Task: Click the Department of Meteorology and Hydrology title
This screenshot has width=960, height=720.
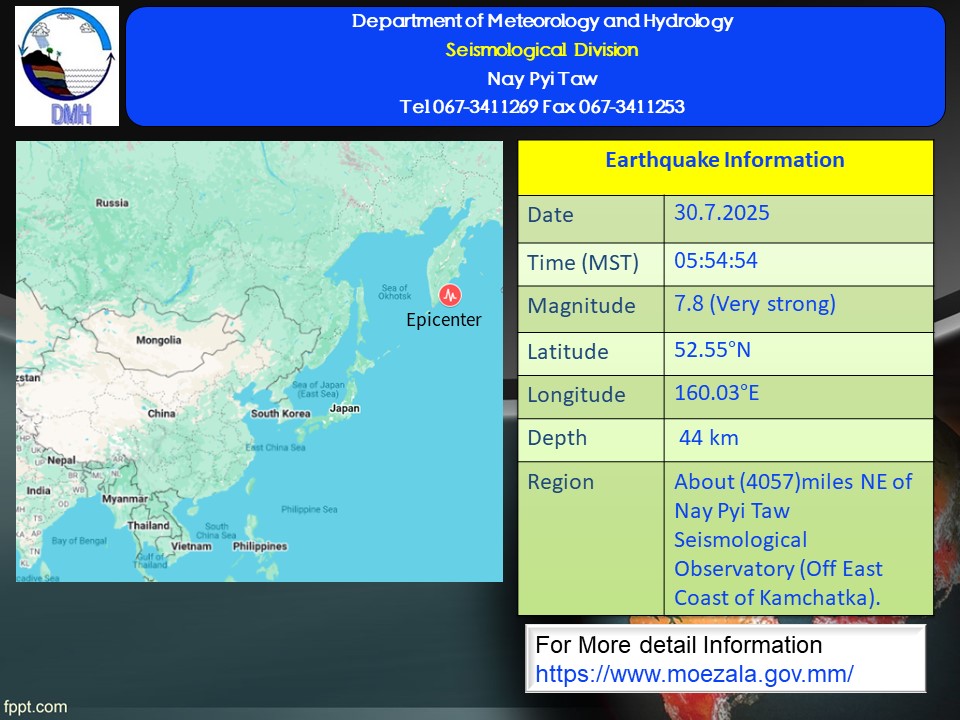Action: (x=542, y=21)
